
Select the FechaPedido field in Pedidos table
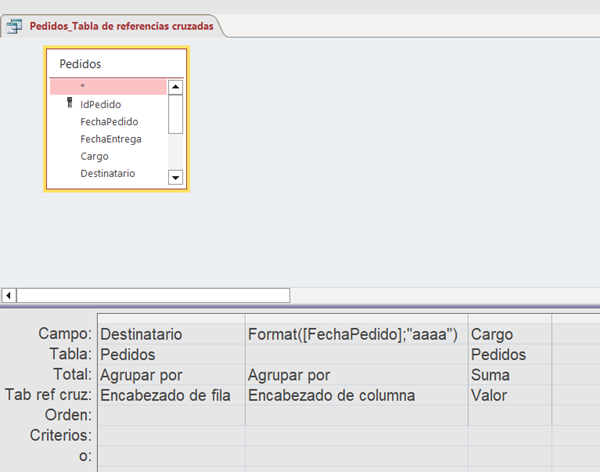tap(109, 121)
